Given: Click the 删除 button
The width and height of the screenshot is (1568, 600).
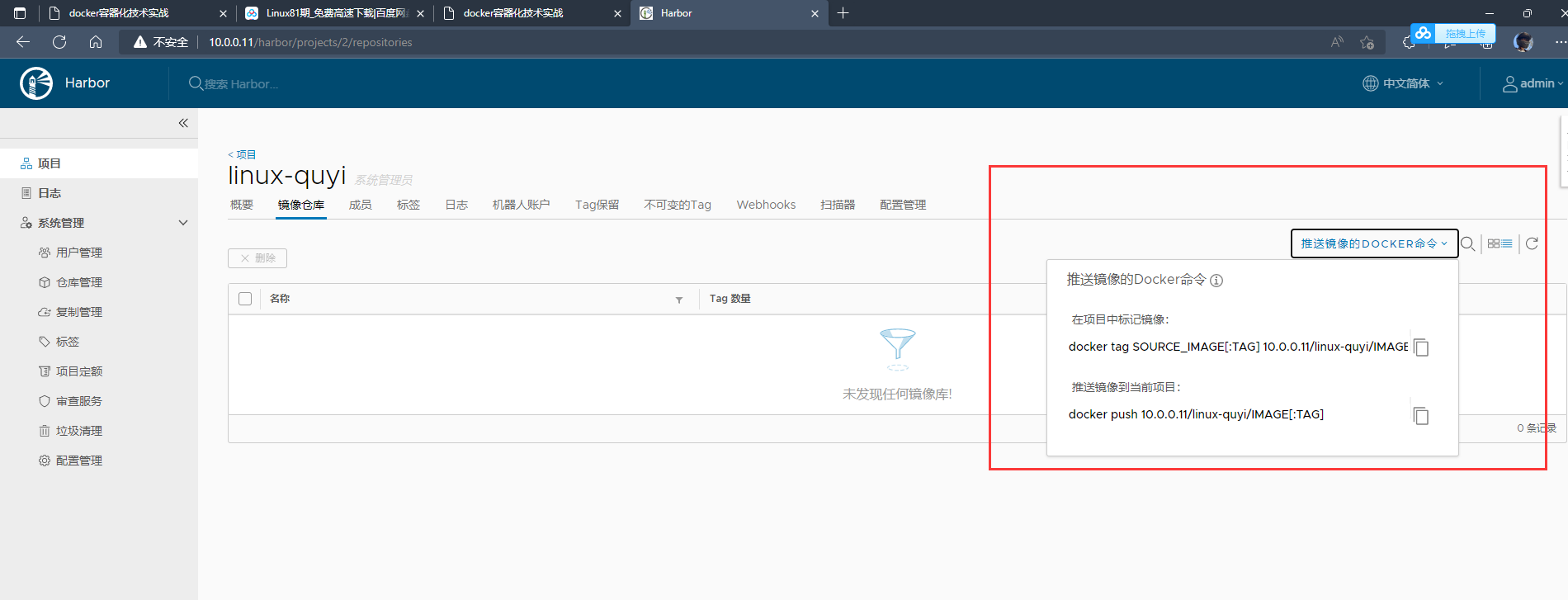Looking at the screenshot, I should point(257,258).
